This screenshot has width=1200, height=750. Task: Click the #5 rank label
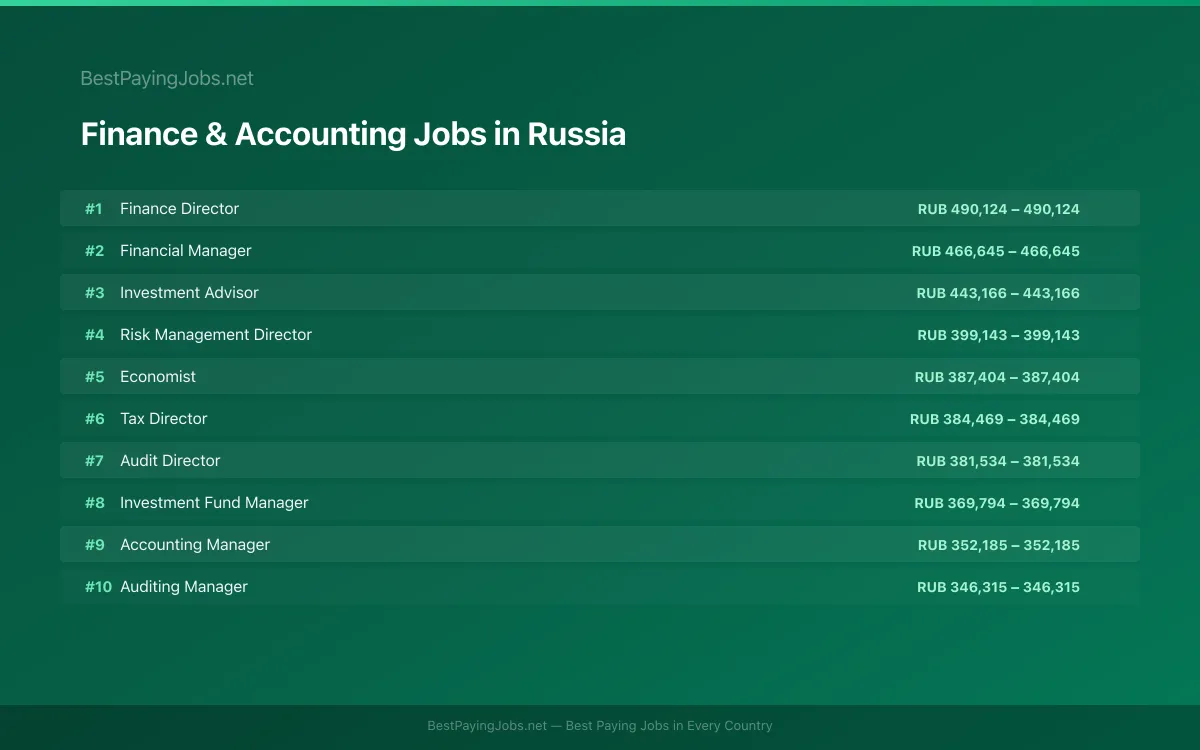tap(94, 377)
